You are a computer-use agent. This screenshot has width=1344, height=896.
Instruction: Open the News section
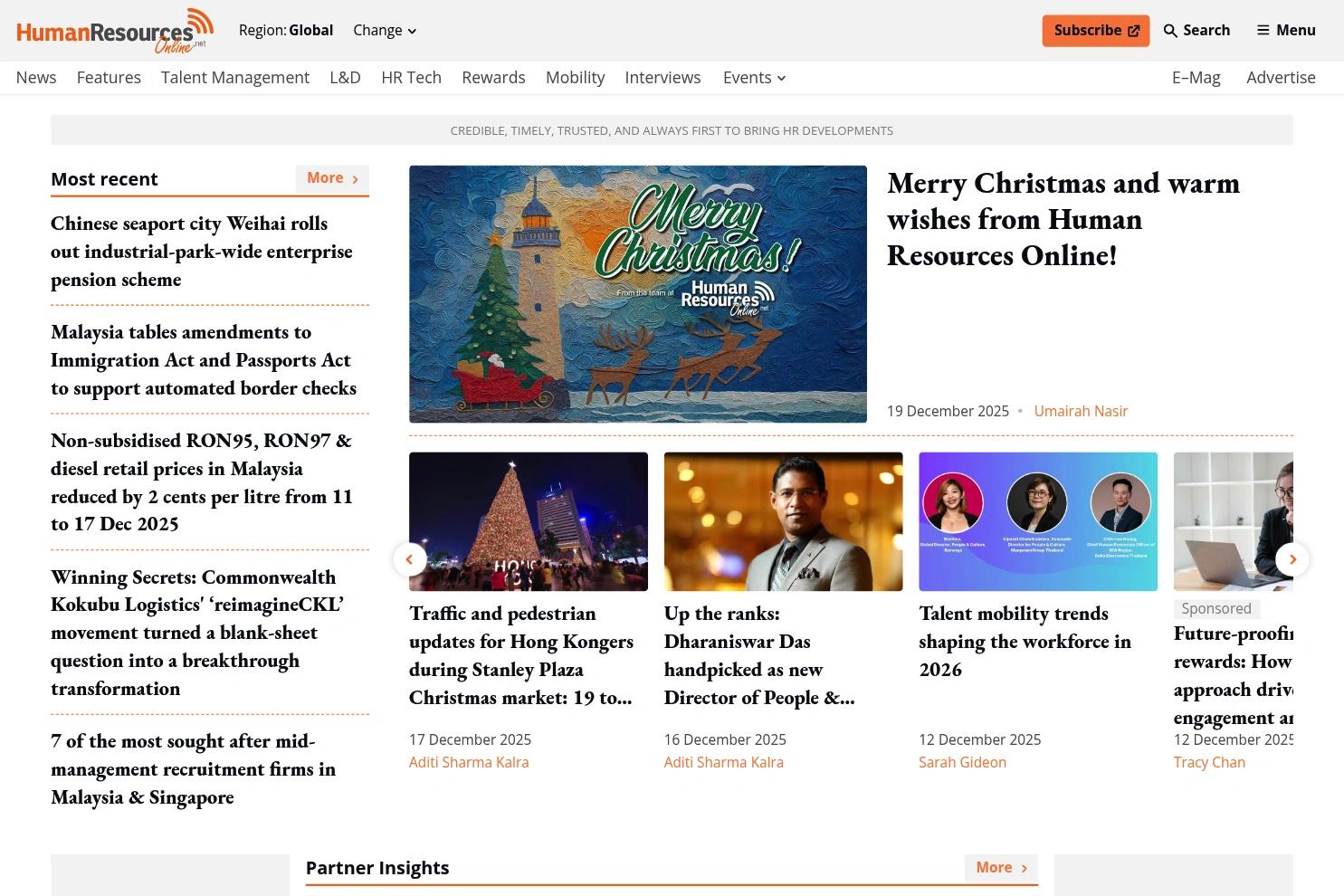(36, 78)
